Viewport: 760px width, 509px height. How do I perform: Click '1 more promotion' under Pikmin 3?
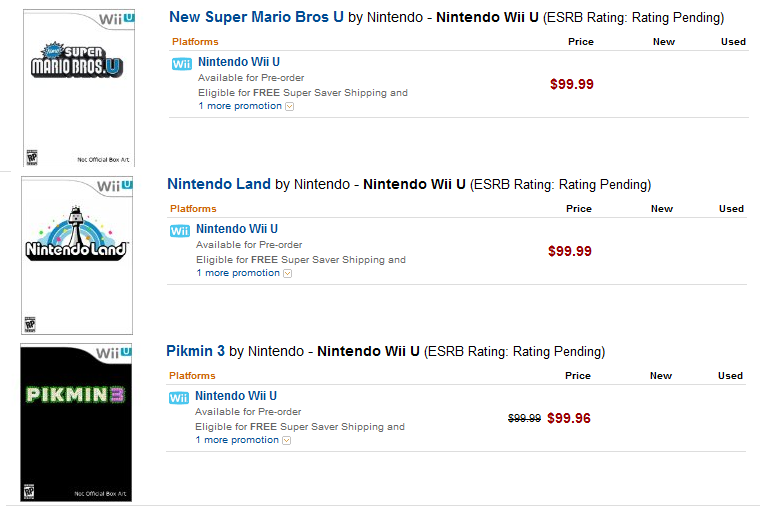coord(237,440)
